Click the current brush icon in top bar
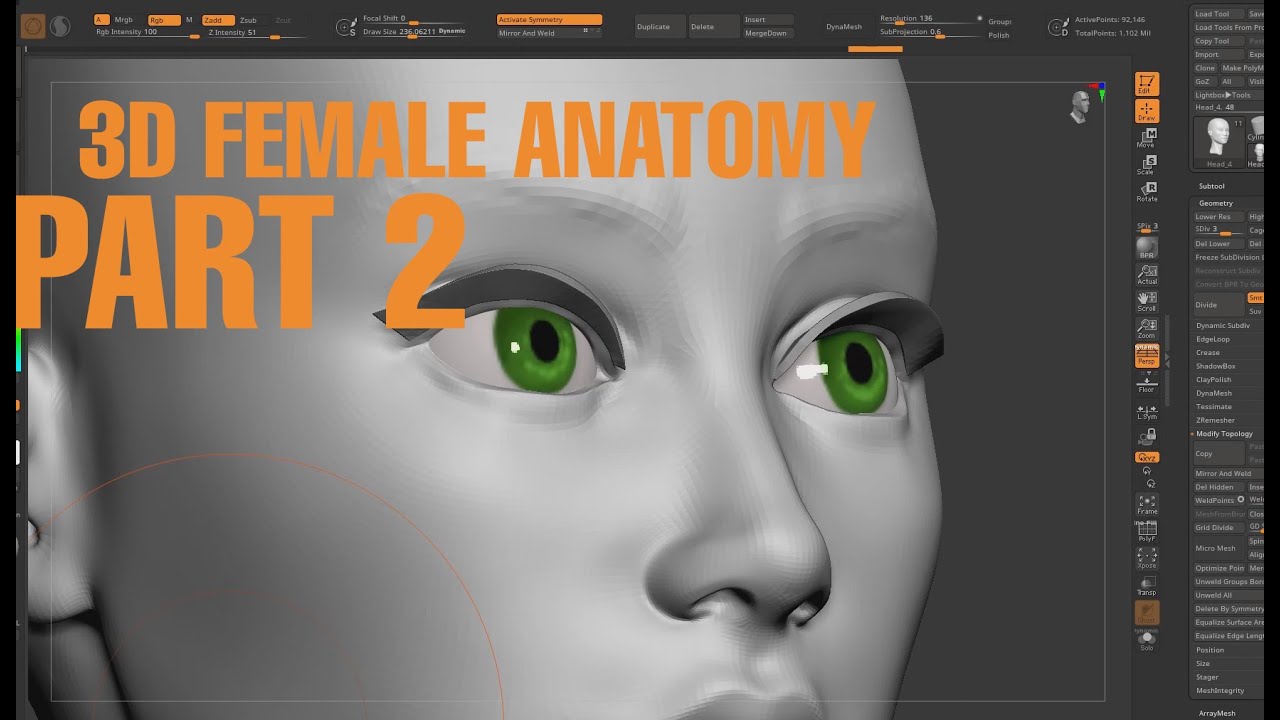The image size is (1280, 720). (33, 27)
